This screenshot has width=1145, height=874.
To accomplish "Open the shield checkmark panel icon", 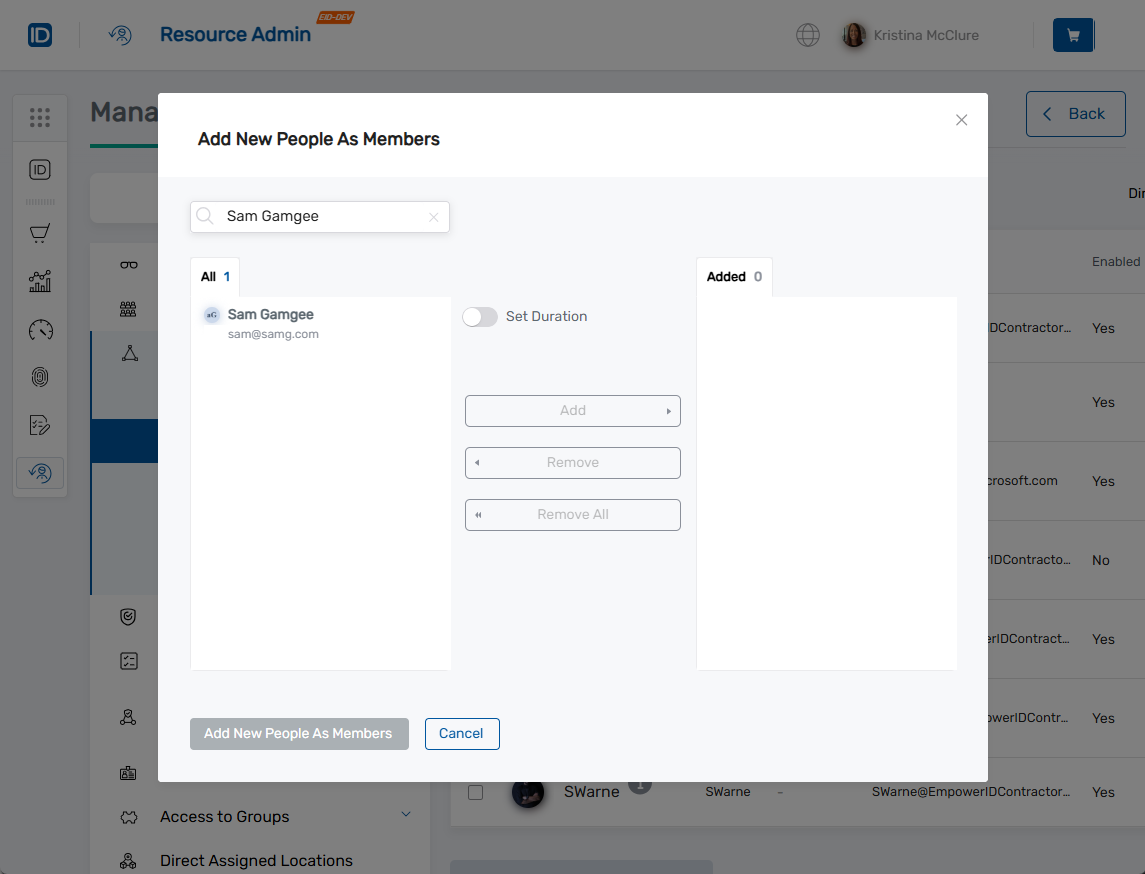I will pos(128,616).
